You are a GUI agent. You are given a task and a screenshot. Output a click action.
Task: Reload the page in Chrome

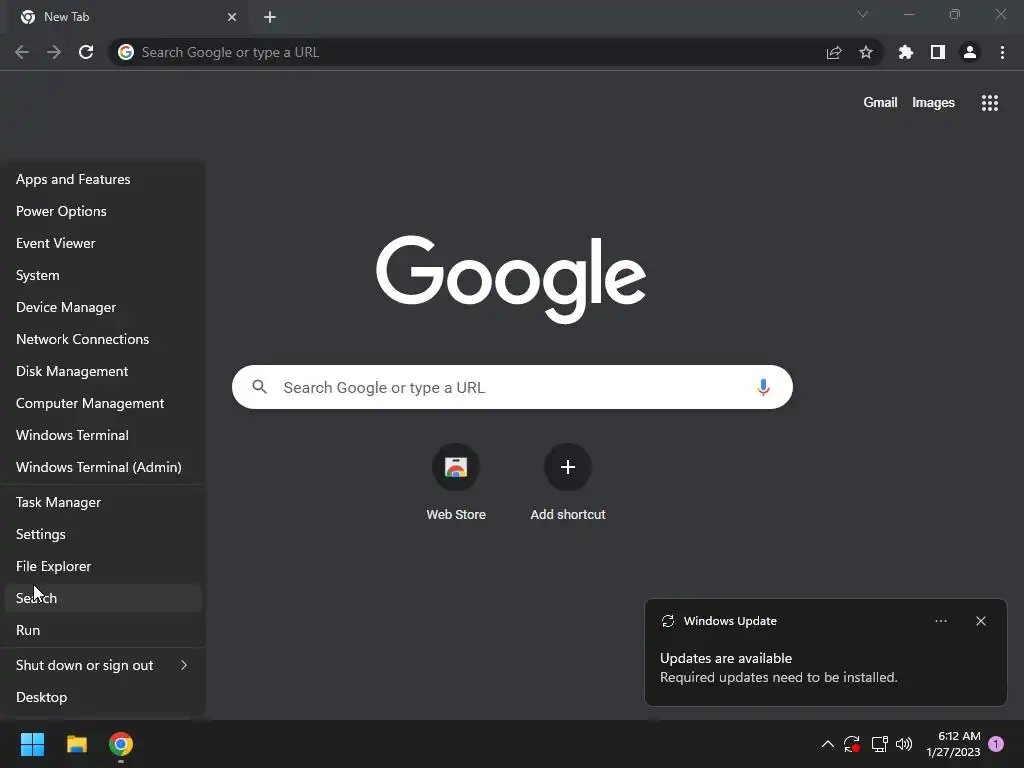tap(86, 52)
